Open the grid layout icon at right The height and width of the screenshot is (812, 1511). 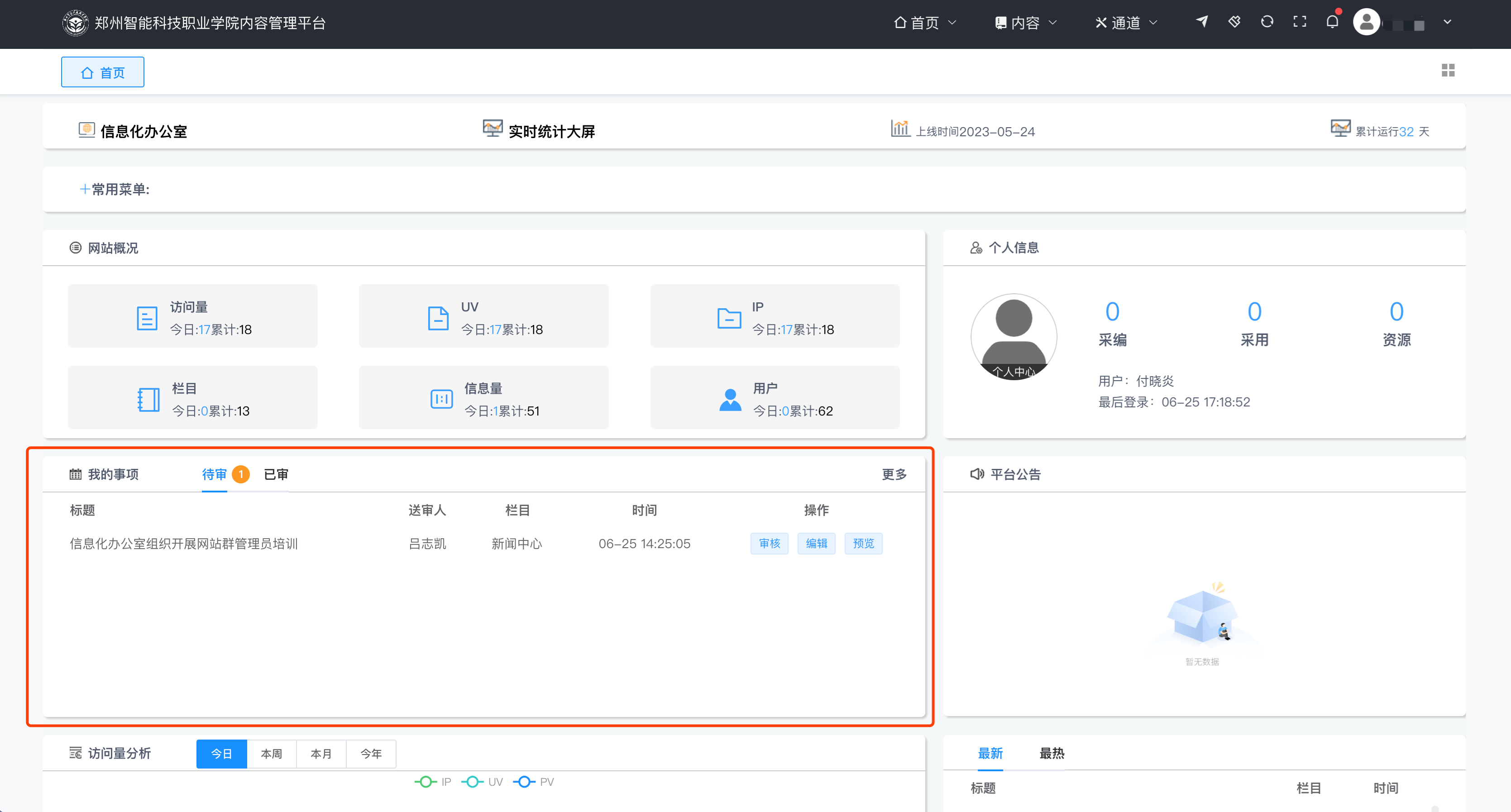[1448, 71]
